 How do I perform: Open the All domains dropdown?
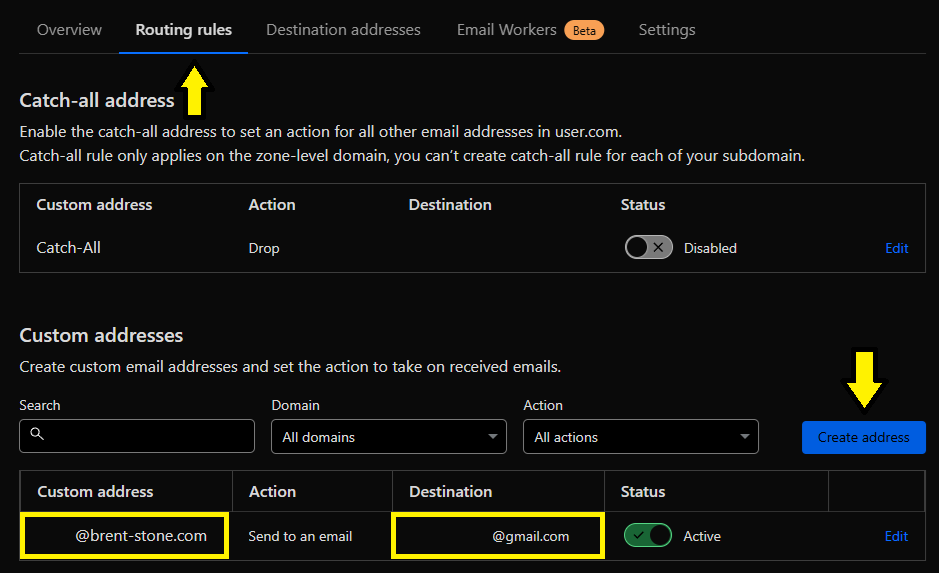388,437
